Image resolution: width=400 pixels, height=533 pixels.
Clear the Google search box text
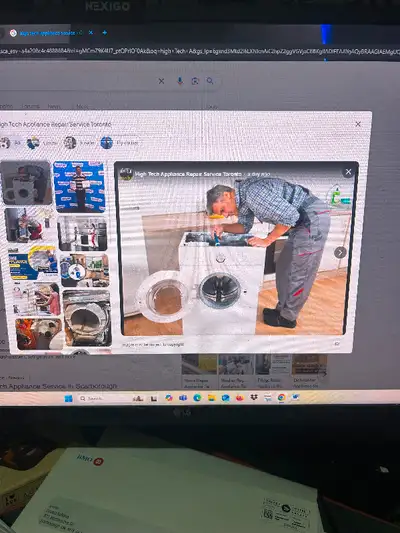pyautogui.click(x=161, y=81)
